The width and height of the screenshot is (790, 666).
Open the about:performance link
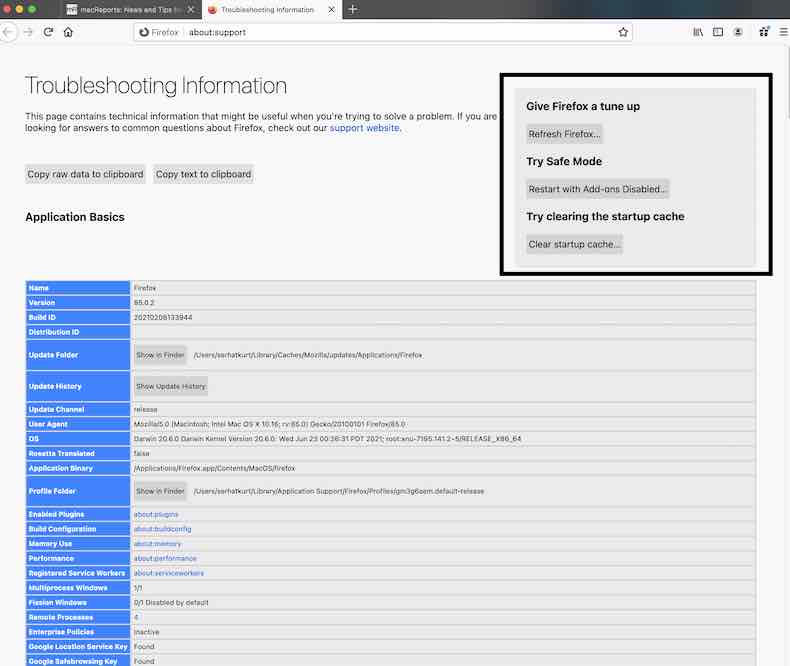point(165,558)
